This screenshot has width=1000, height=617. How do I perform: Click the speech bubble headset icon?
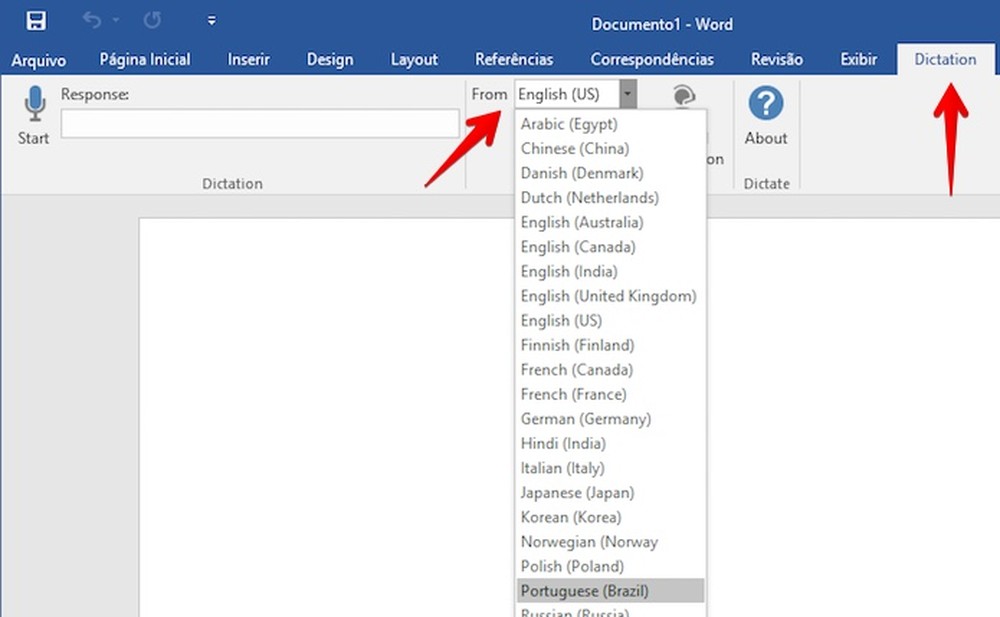pos(683,95)
